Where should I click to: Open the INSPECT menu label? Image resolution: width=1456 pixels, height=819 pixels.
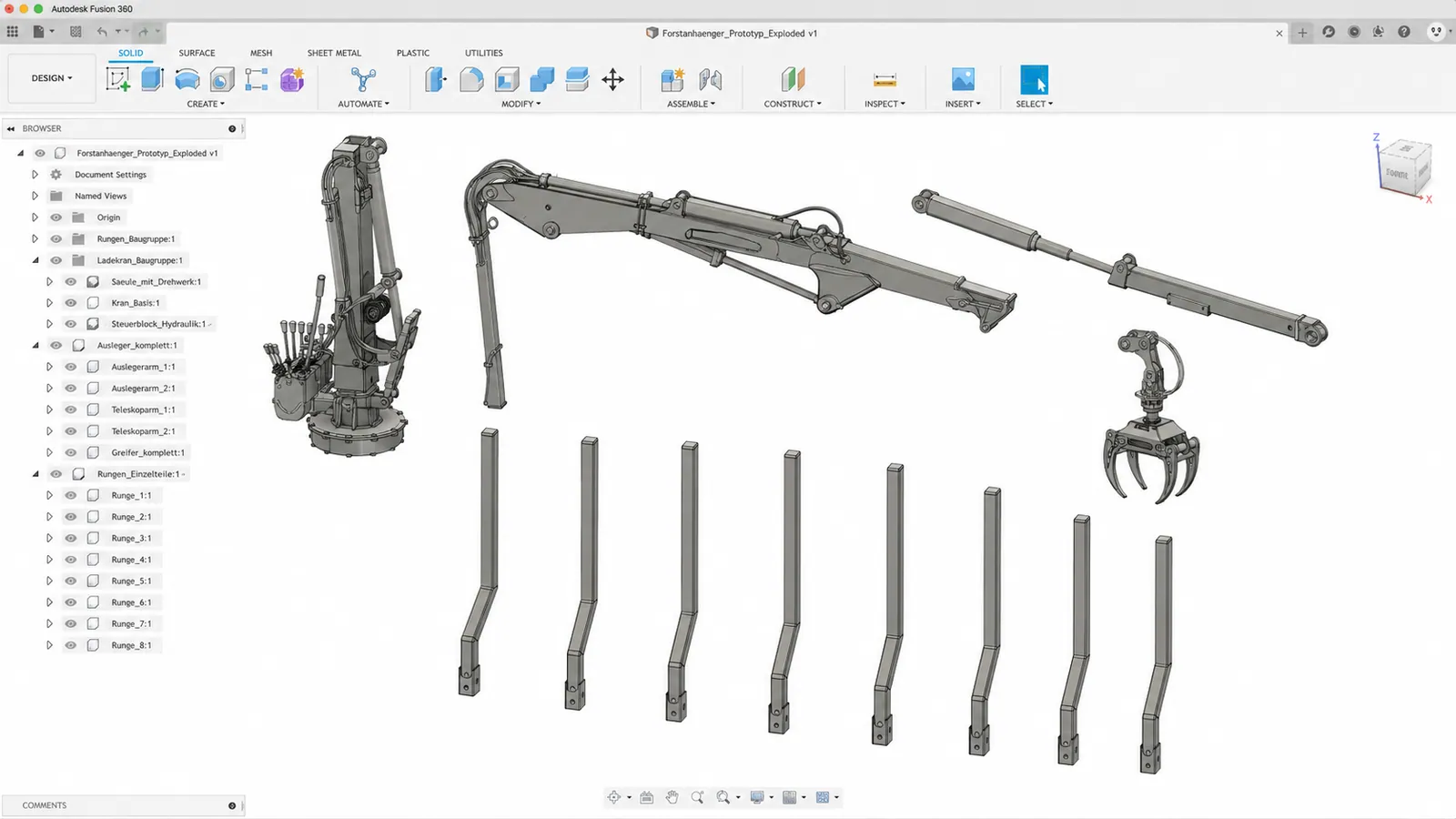click(x=885, y=104)
